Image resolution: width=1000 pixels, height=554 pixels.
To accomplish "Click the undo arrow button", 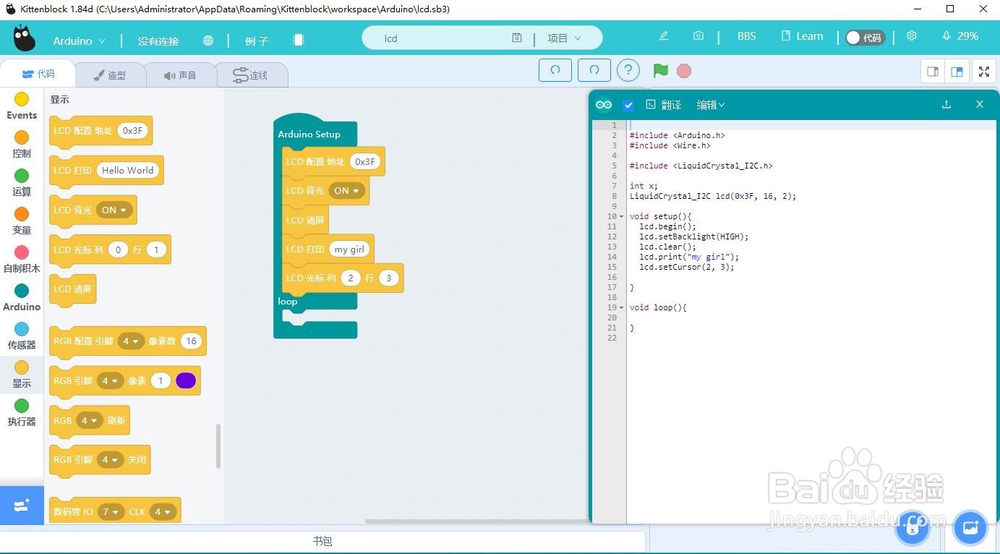I will pos(555,70).
